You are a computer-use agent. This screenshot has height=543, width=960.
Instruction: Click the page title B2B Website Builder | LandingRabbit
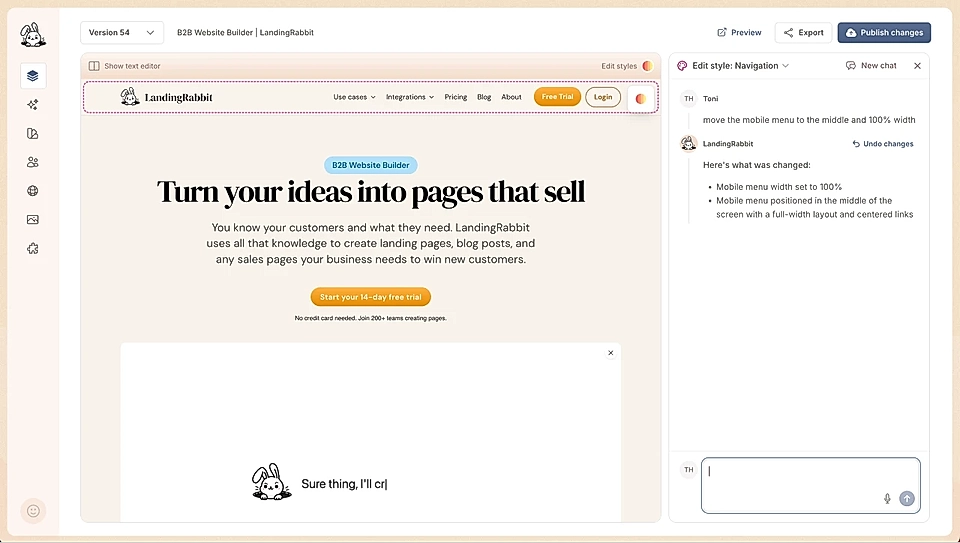246,32
